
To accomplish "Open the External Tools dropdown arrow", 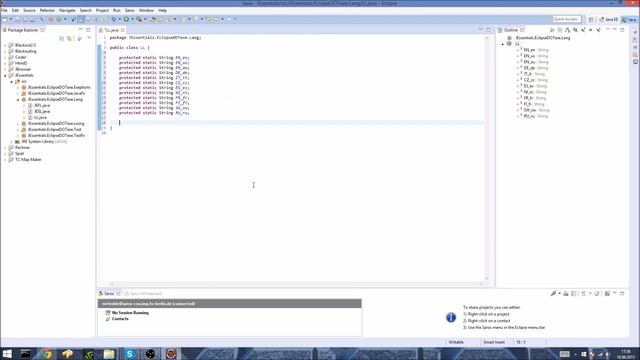I will coord(145,19).
